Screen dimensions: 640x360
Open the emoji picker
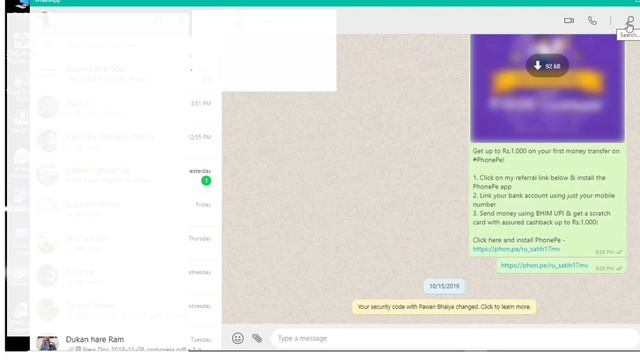coord(238,338)
